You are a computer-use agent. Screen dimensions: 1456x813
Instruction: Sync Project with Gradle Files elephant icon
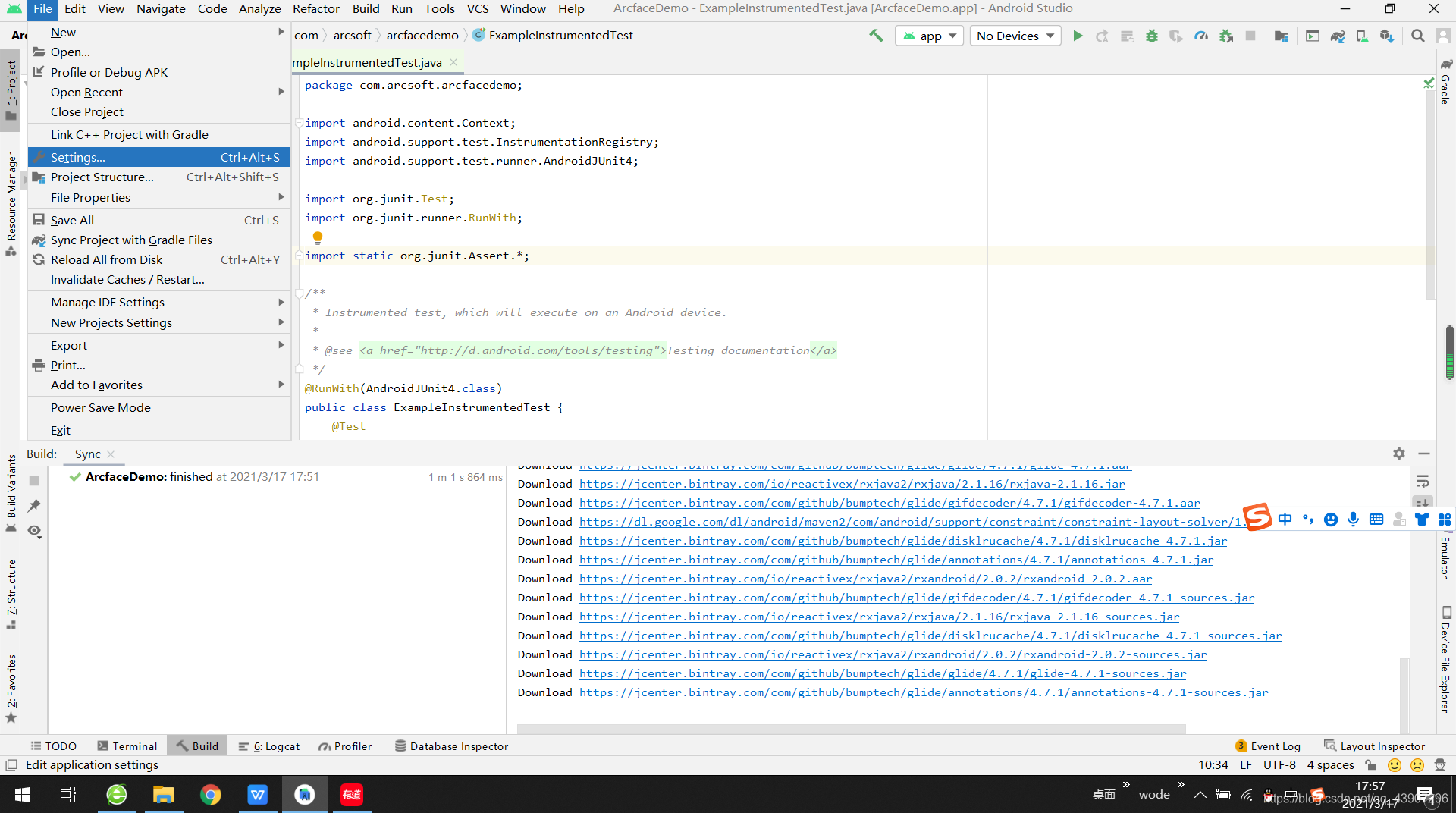pyautogui.click(x=1338, y=36)
